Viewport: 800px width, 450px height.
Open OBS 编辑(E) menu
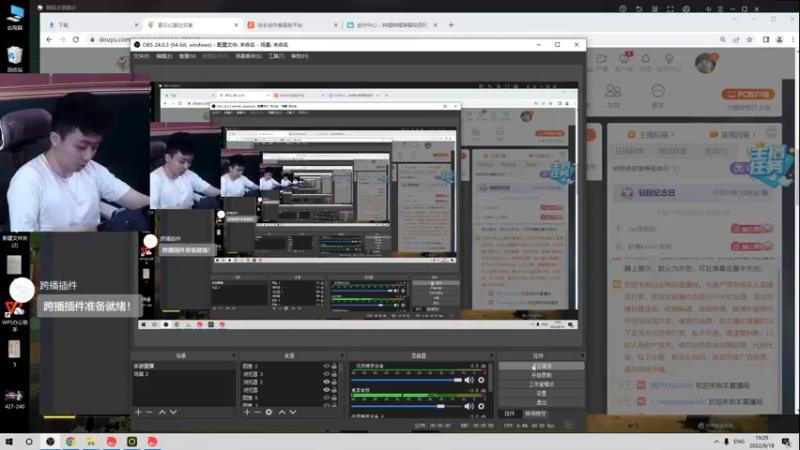click(x=164, y=56)
